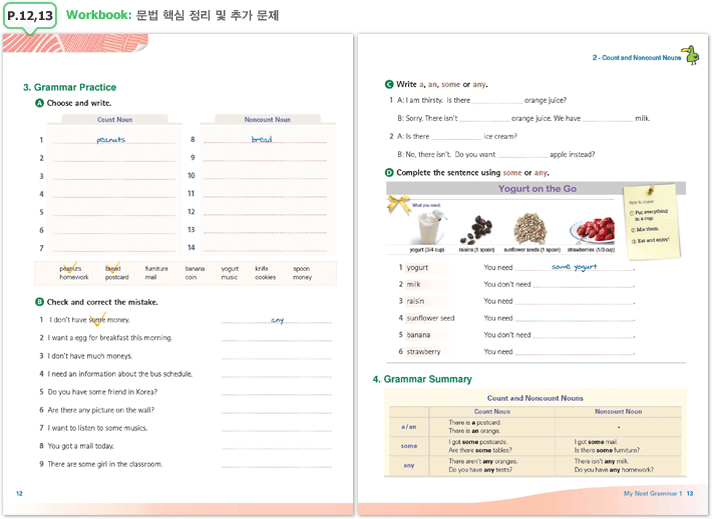The height and width of the screenshot is (519, 712).
Task: Click the word postcard in the word bank
Action: point(117,277)
